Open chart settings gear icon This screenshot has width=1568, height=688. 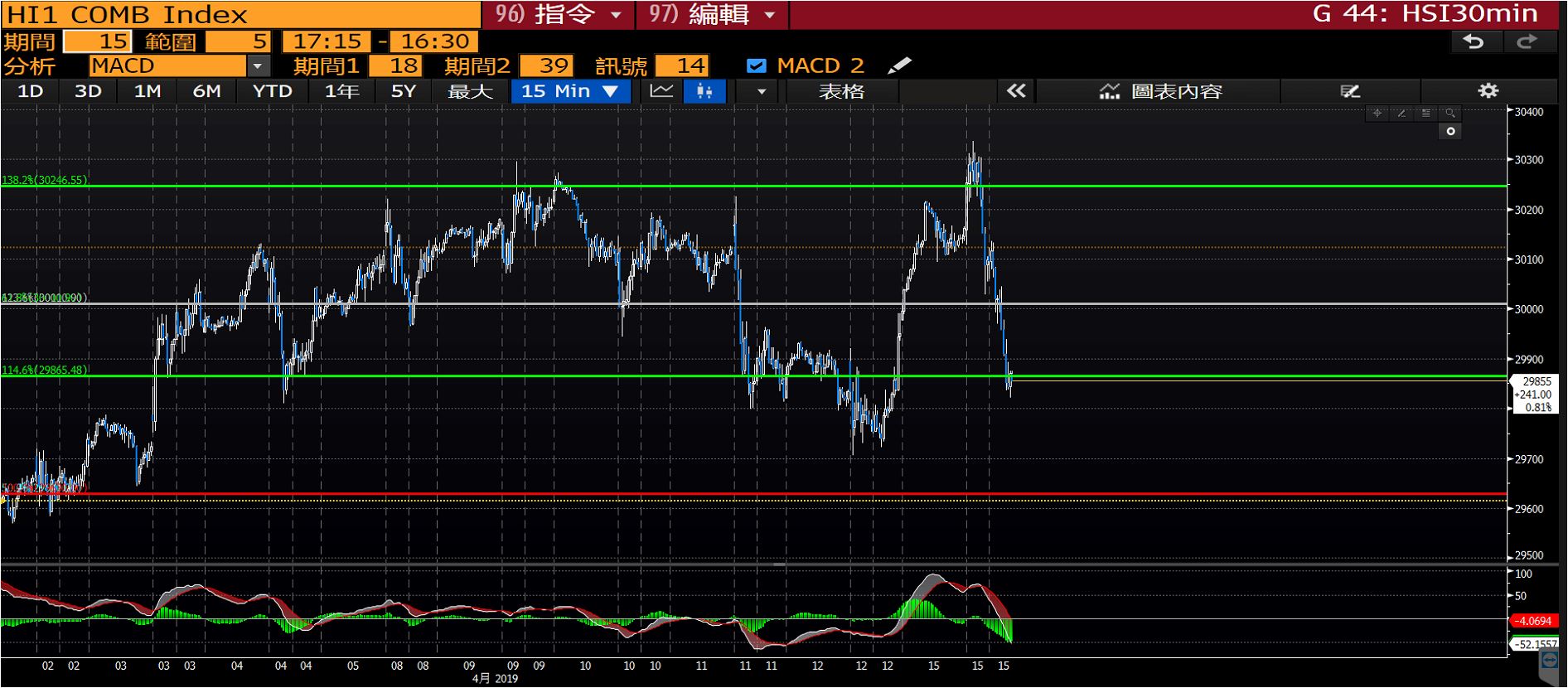1488,91
